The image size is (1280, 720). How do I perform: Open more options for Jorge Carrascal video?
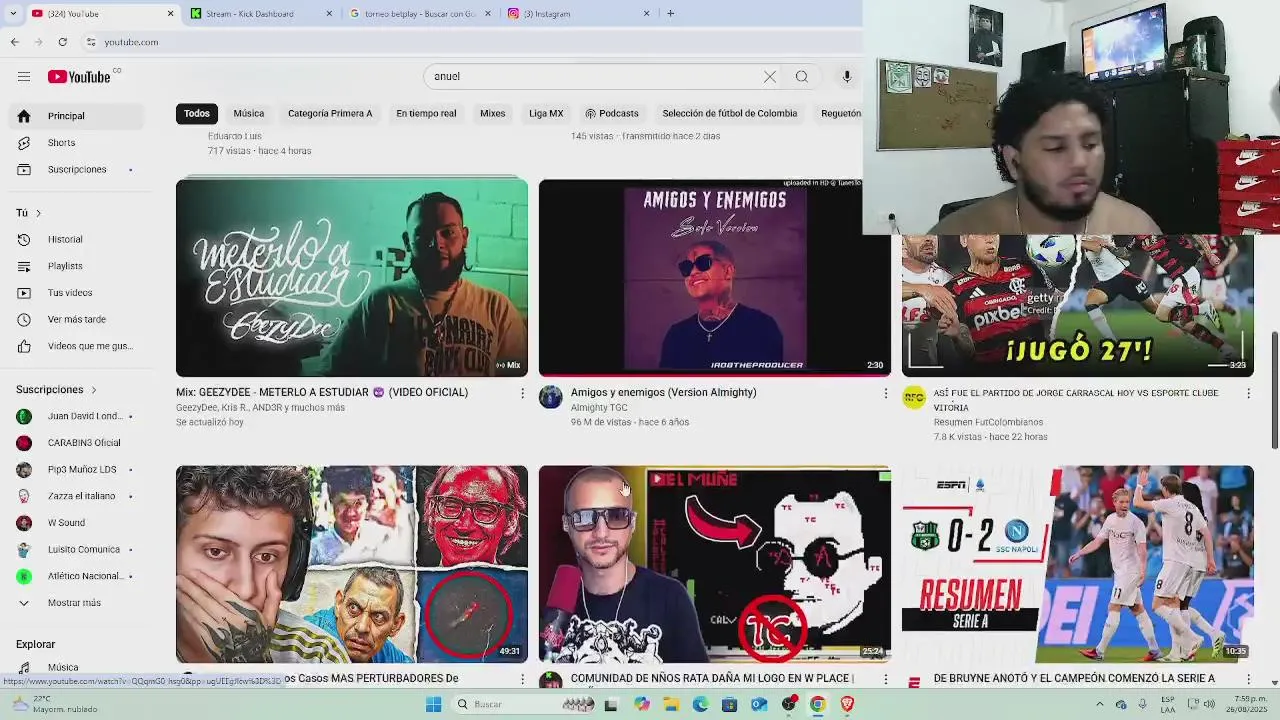click(x=1248, y=394)
